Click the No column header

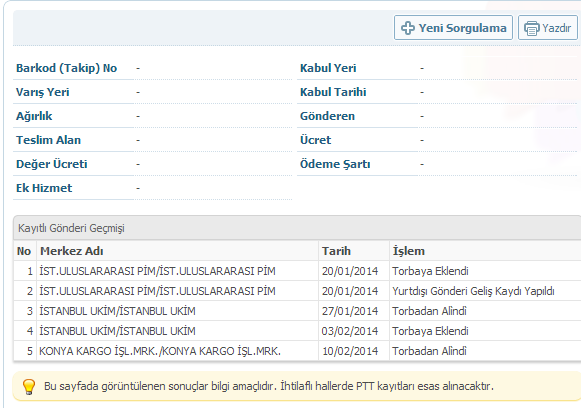tap(24, 251)
